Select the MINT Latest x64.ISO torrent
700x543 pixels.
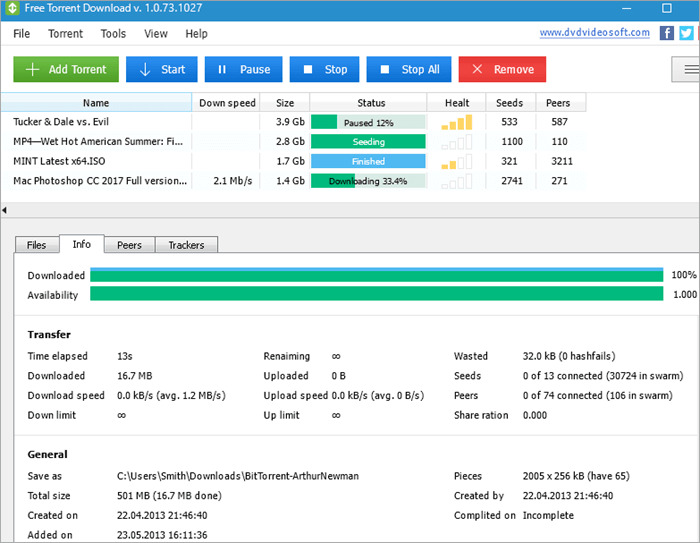[x=60, y=161]
